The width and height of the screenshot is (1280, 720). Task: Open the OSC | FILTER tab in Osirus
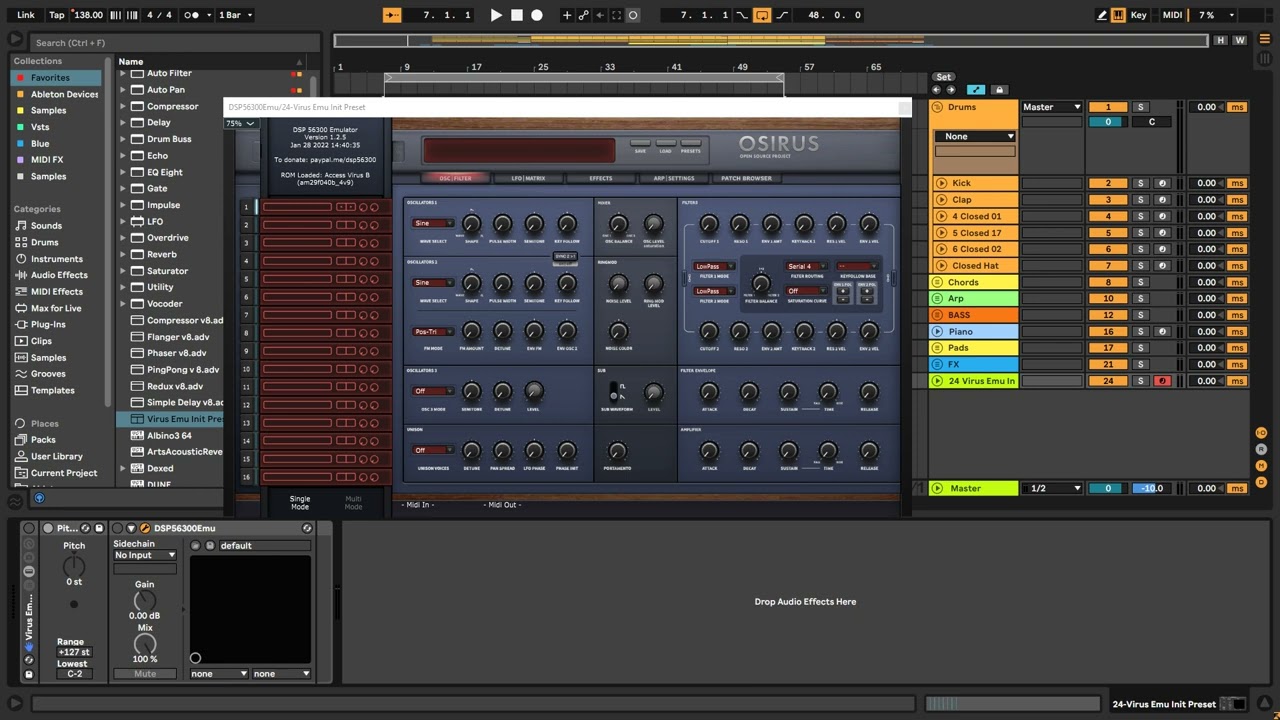pyautogui.click(x=455, y=178)
